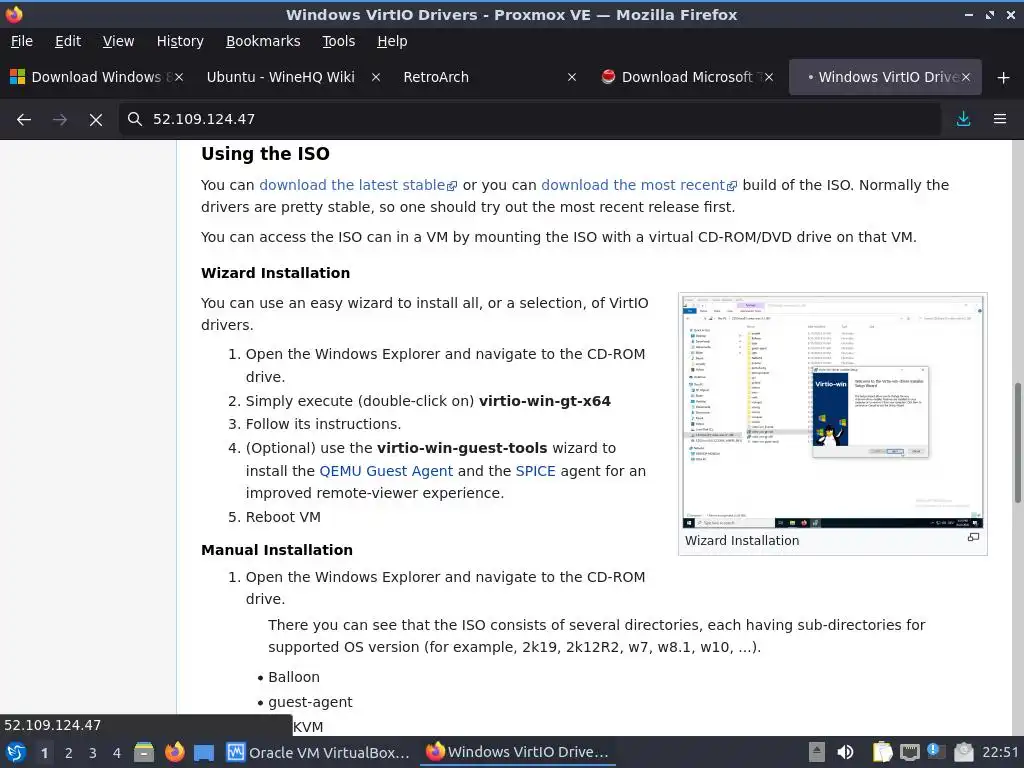Viewport: 1024px width, 768px height.
Task: Switch to virtual desktop 3
Action: click(93, 753)
